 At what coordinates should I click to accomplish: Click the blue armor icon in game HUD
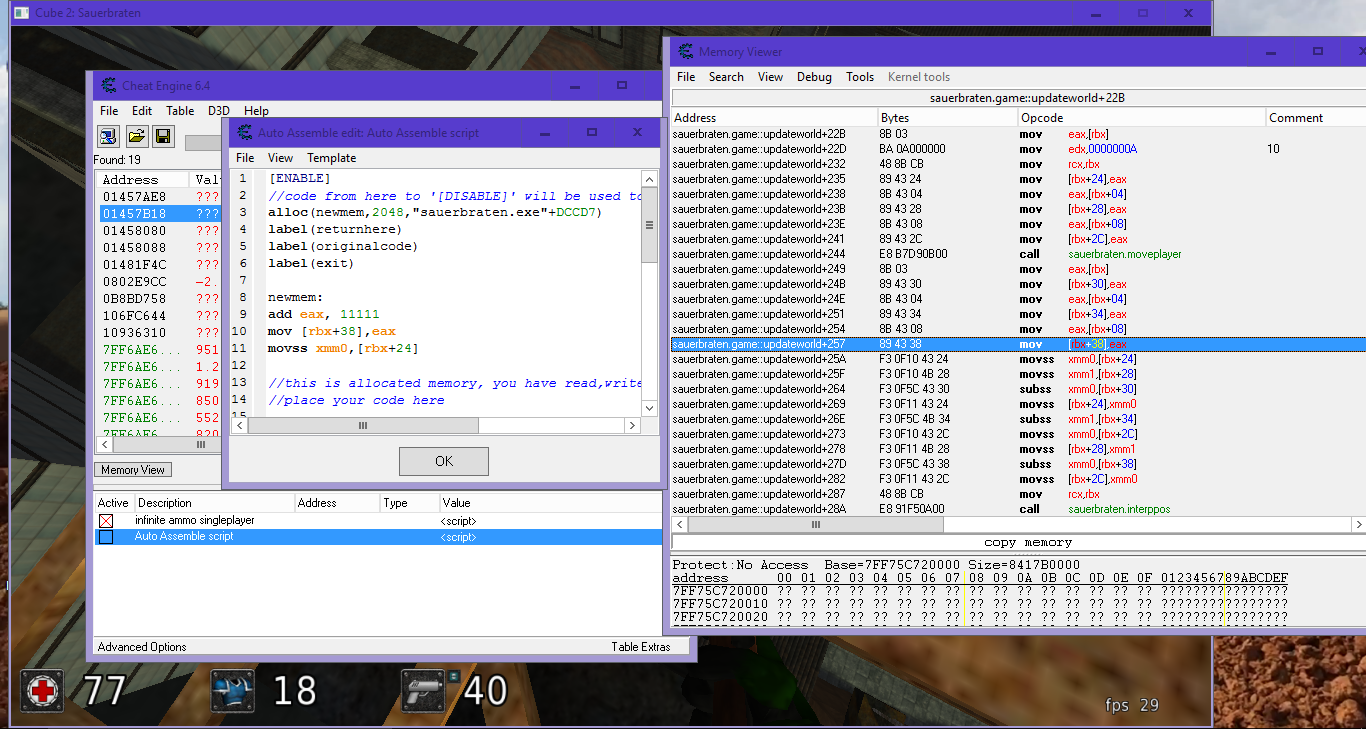(x=232, y=690)
